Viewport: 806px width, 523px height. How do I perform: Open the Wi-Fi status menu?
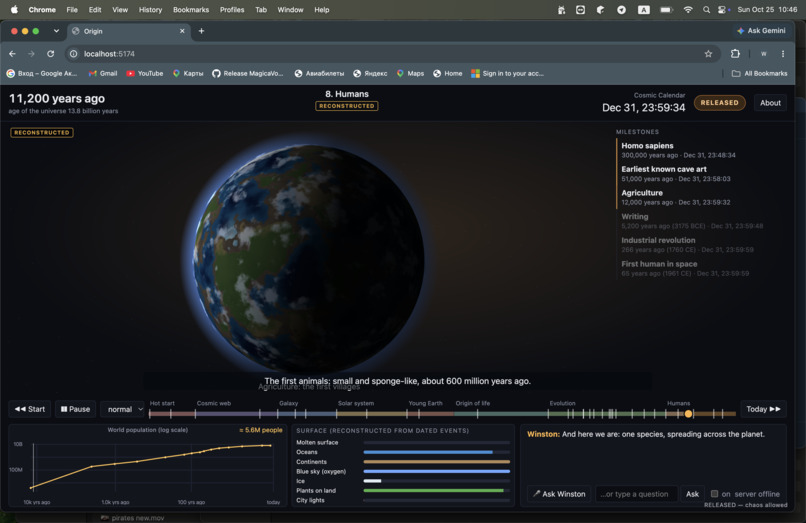tap(688, 9)
